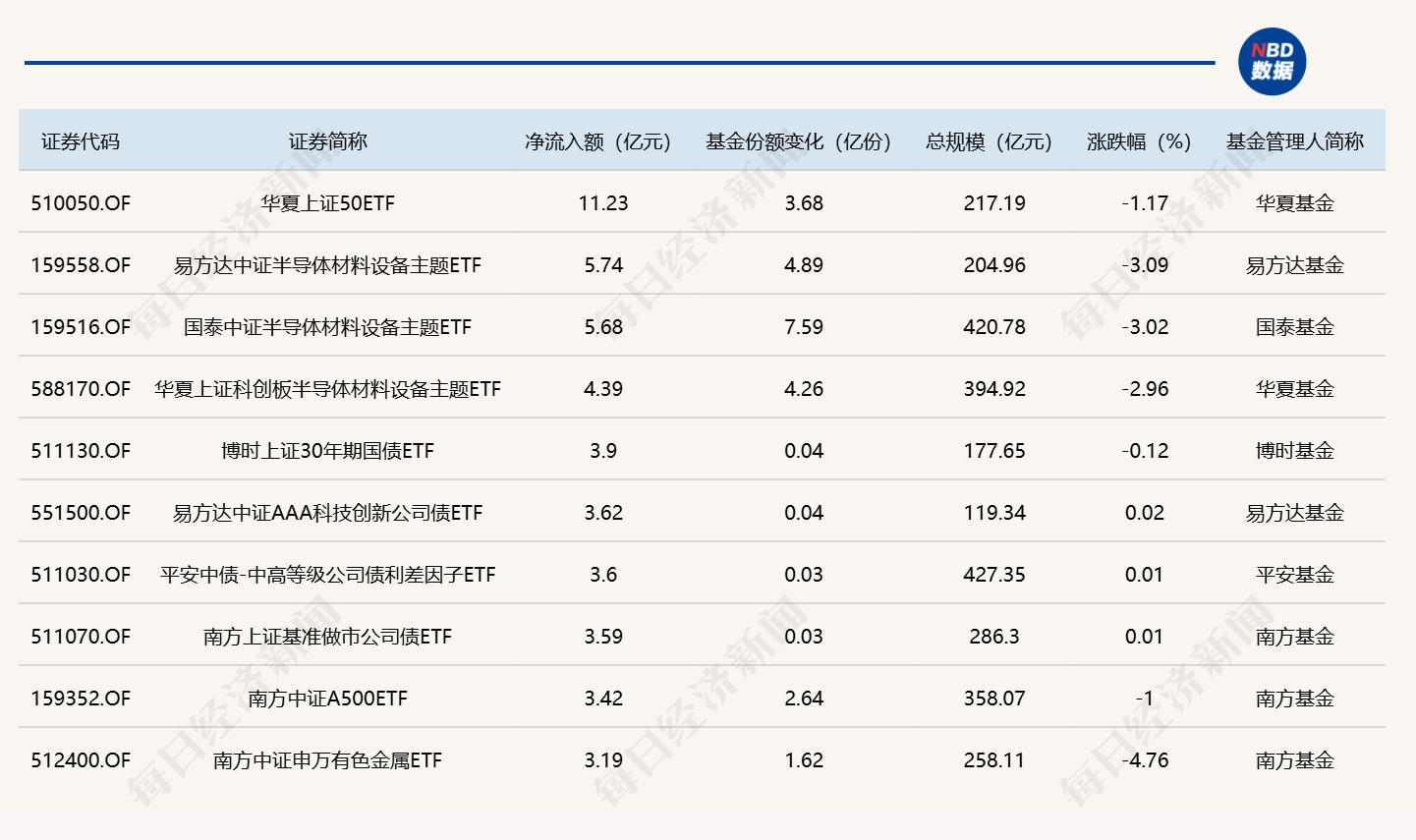Click total scale value 394.92

[x=994, y=389]
